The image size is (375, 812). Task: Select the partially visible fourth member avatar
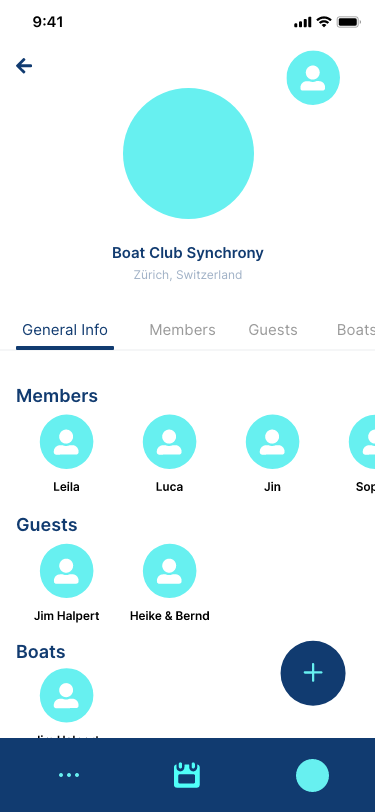coord(362,441)
